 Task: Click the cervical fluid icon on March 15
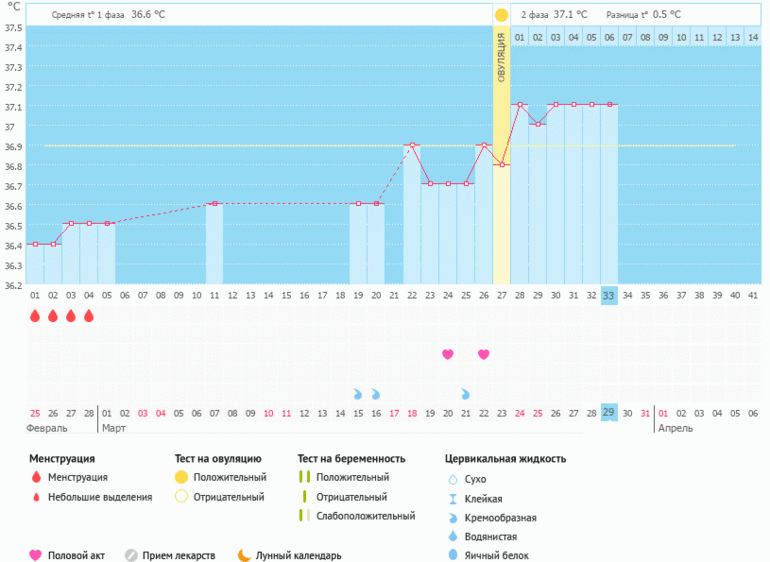[x=358, y=394]
